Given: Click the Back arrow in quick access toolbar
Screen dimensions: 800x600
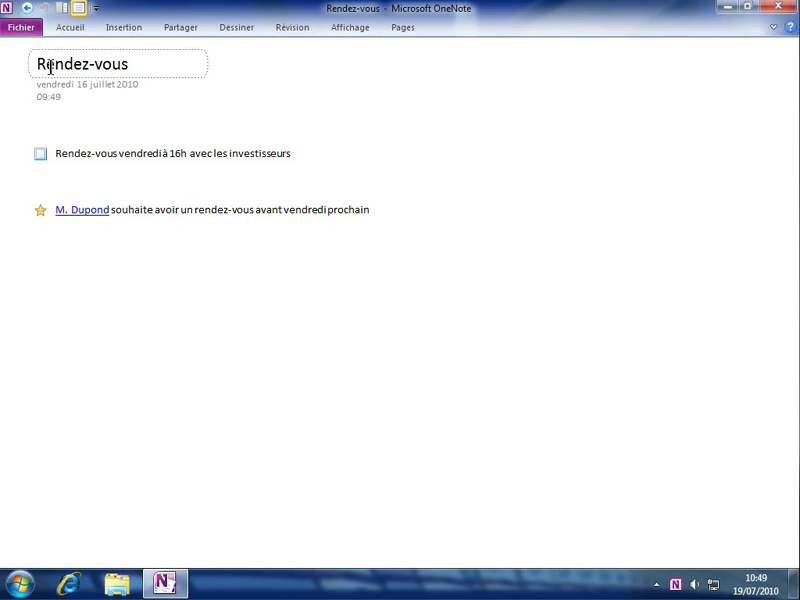Looking at the screenshot, I should [x=27, y=8].
